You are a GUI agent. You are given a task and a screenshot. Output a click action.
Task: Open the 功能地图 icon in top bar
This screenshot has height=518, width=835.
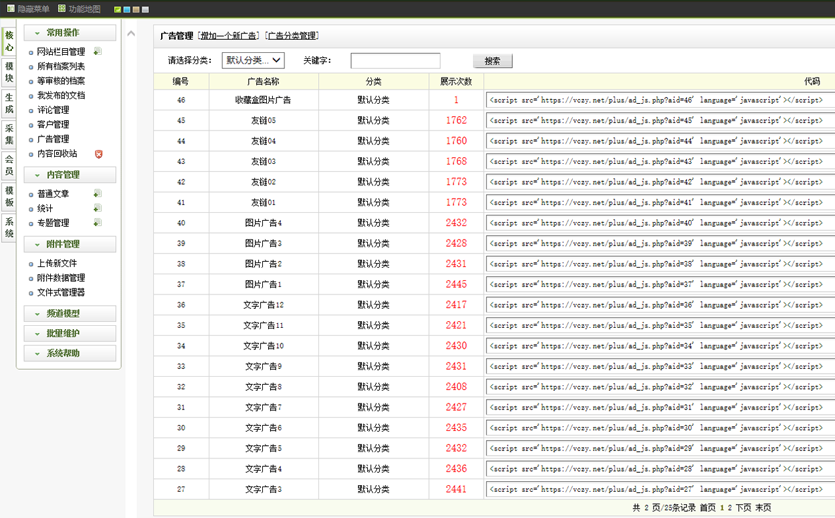click(62, 9)
